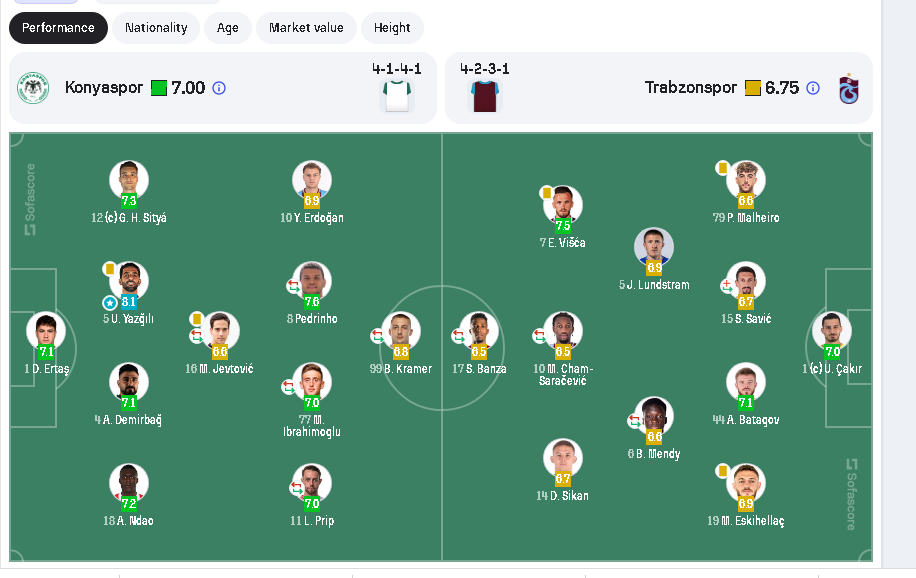Image resolution: width=916 pixels, height=578 pixels.
Task: Click D. Ertaş rating badge 7.1
Action: 46,352
